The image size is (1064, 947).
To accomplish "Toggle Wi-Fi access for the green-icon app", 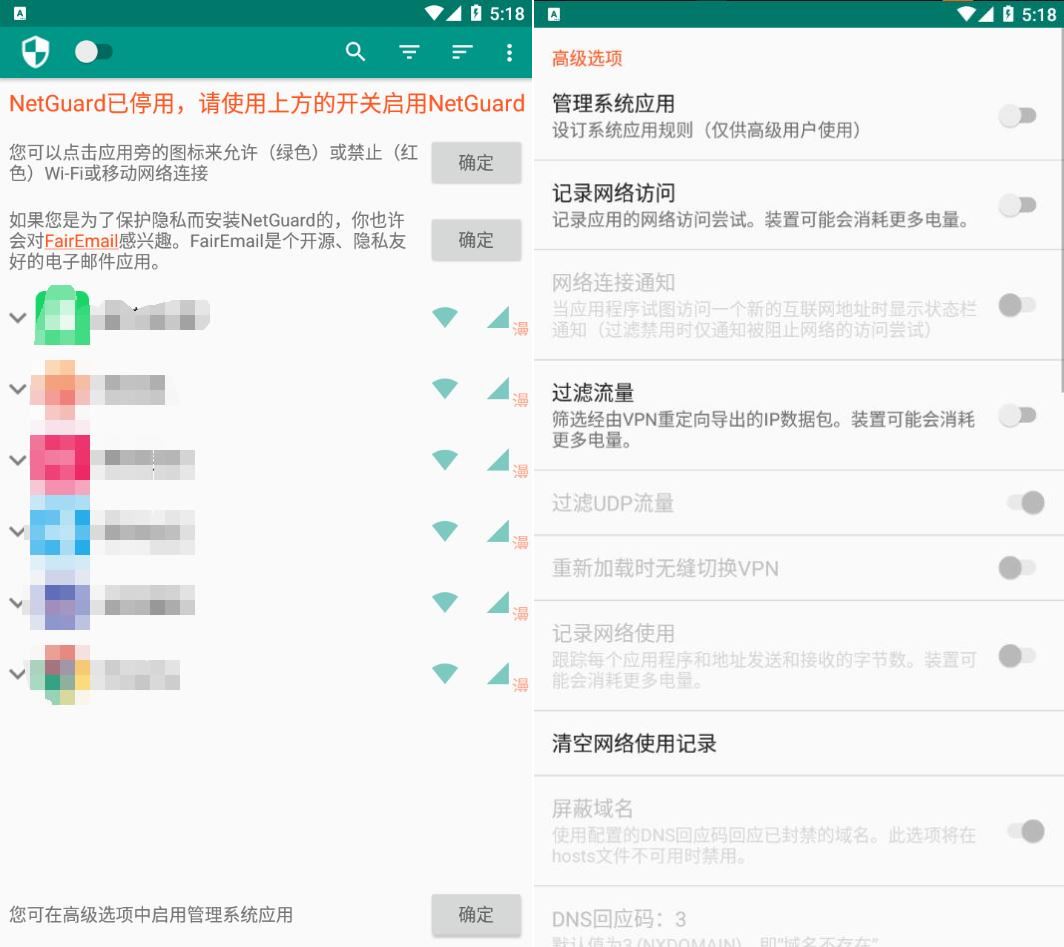I will 445,317.
